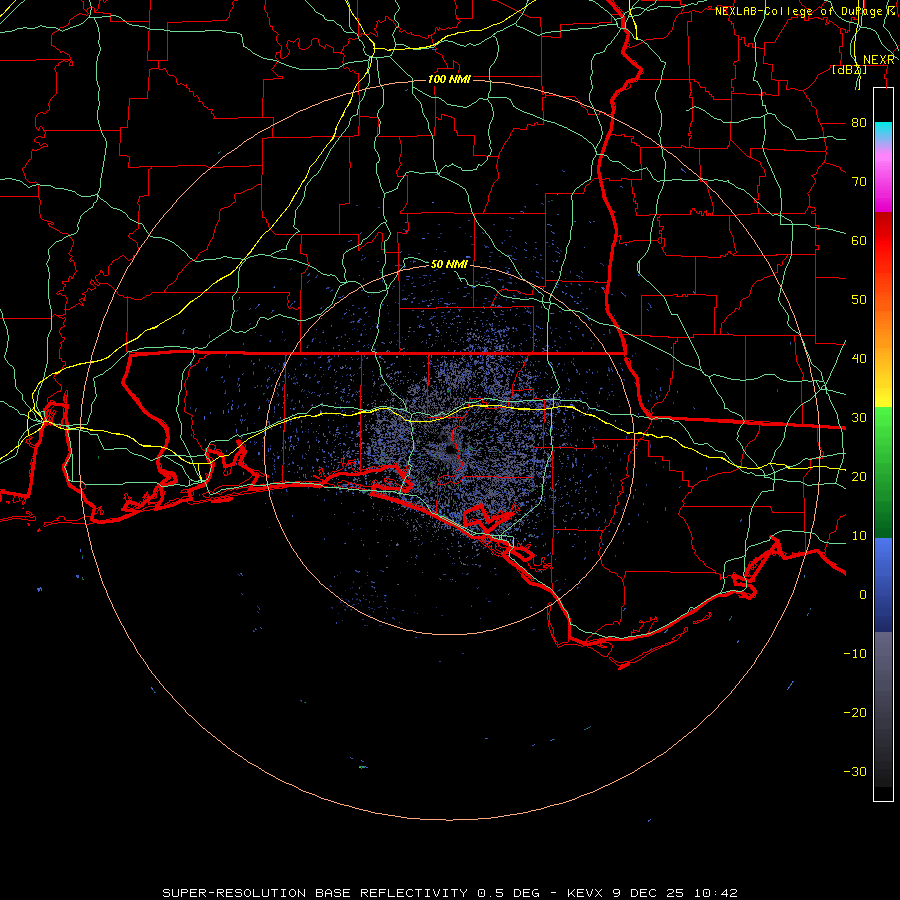Click the "50 NMI" range ring label
Image resolution: width=900 pixels, height=900 pixels.
(x=449, y=264)
